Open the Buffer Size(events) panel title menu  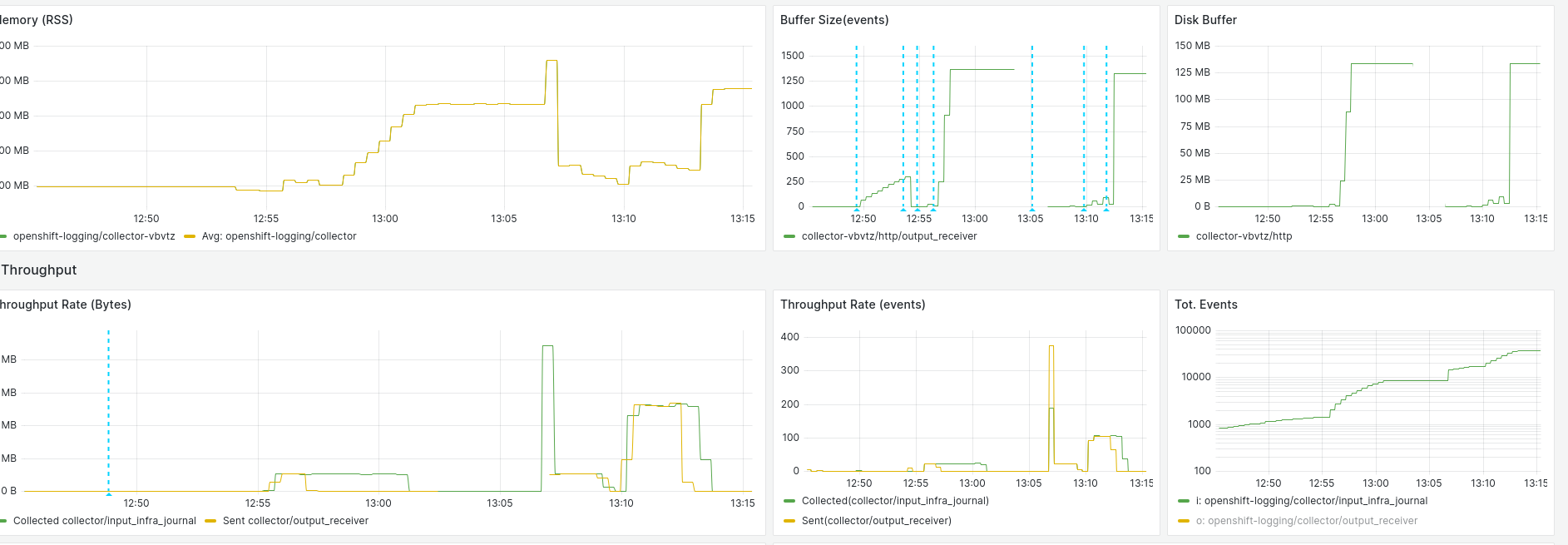(x=834, y=20)
